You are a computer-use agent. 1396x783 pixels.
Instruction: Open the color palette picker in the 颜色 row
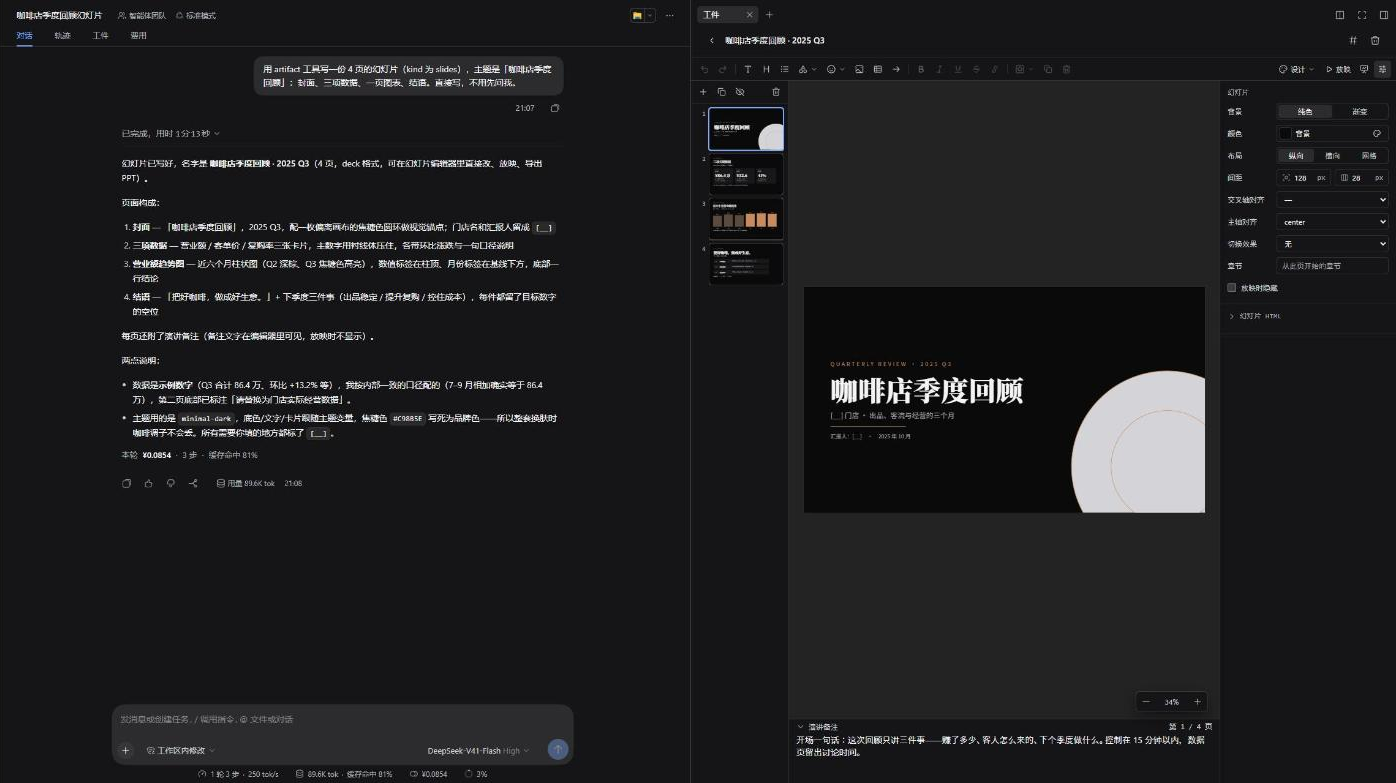pyautogui.click(x=1377, y=133)
